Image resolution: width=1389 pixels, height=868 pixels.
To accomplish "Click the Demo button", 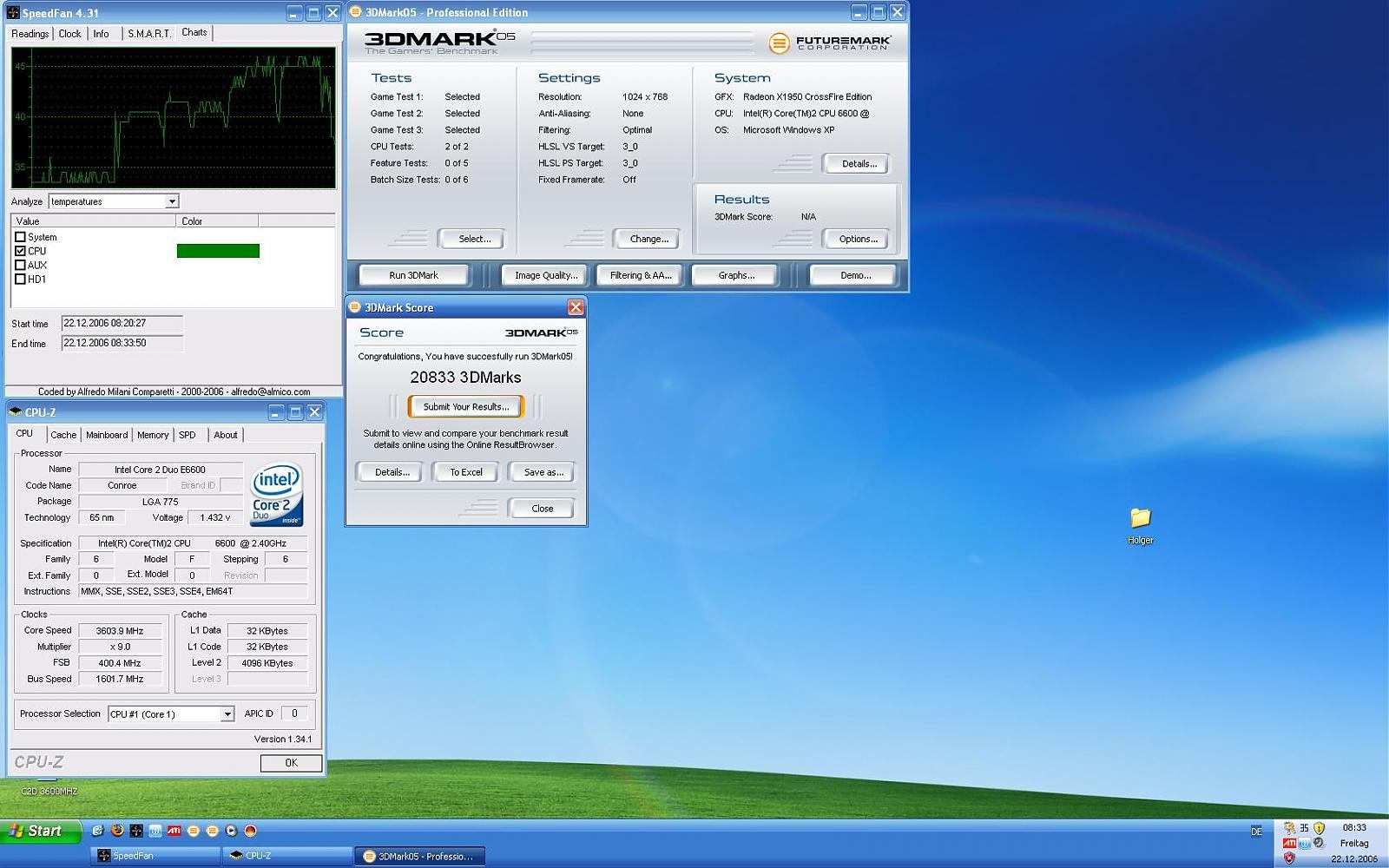I will click(855, 275).
